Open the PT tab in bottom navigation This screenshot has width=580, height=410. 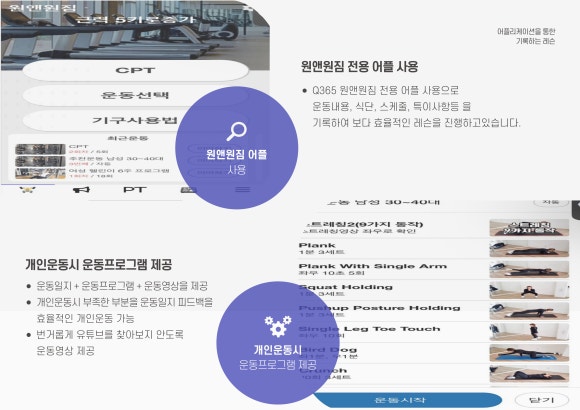point(135,190)
